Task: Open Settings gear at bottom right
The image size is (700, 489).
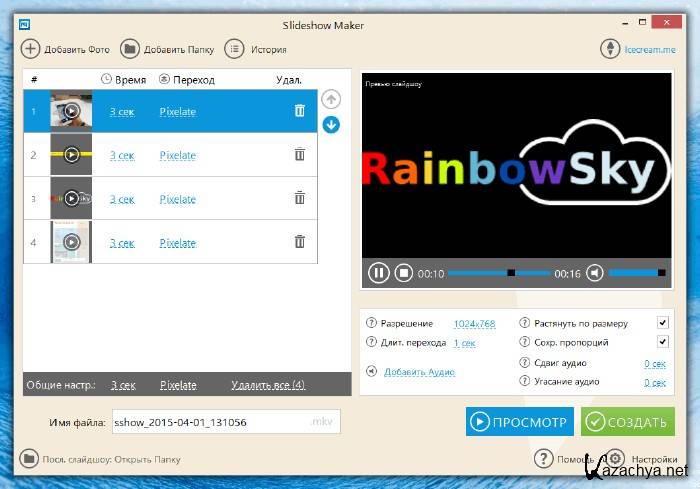Action: (x=616, y=459)
